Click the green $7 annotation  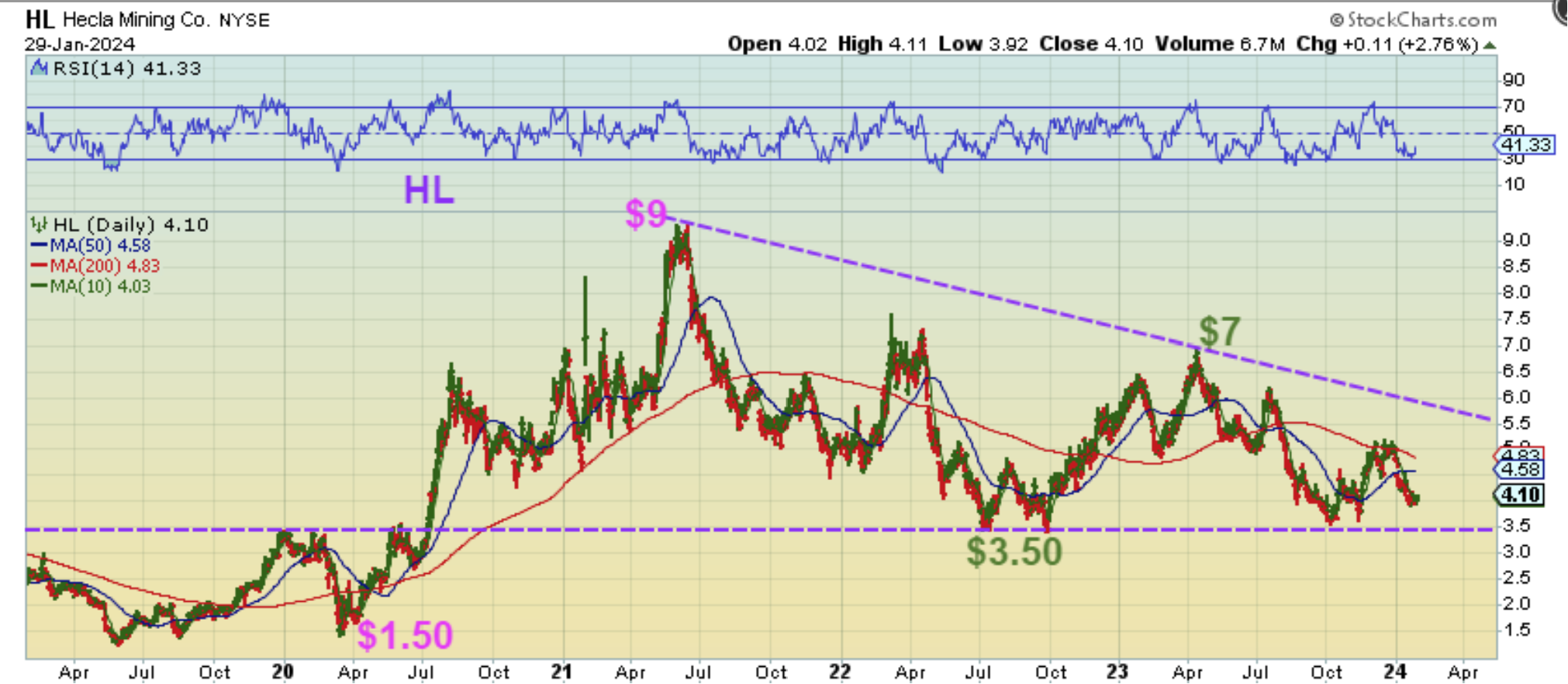click(x=1220, y=331)
